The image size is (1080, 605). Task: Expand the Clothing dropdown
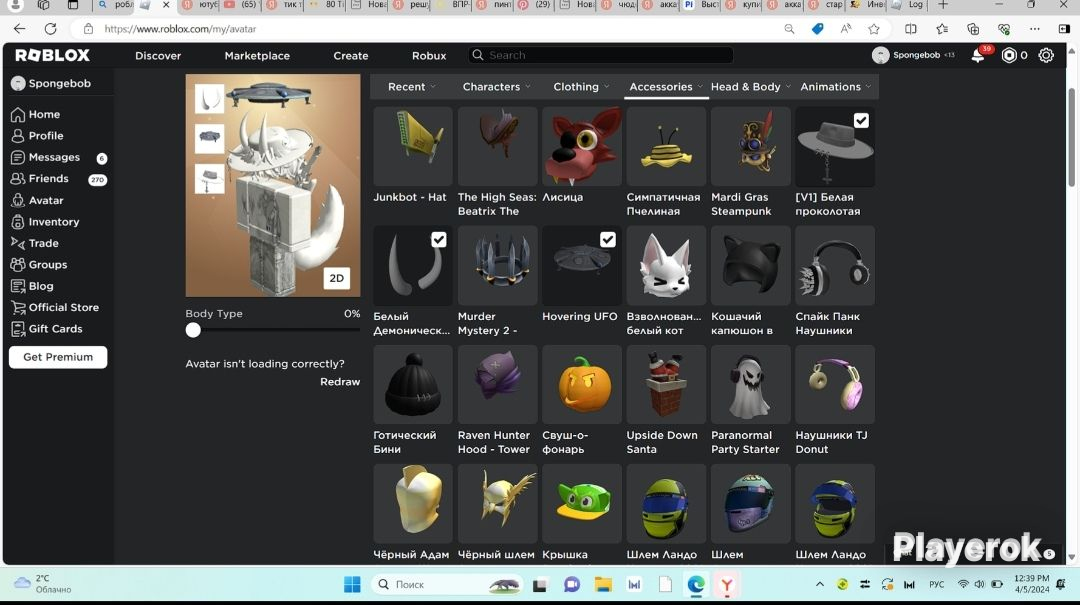[x=581, y=87]
